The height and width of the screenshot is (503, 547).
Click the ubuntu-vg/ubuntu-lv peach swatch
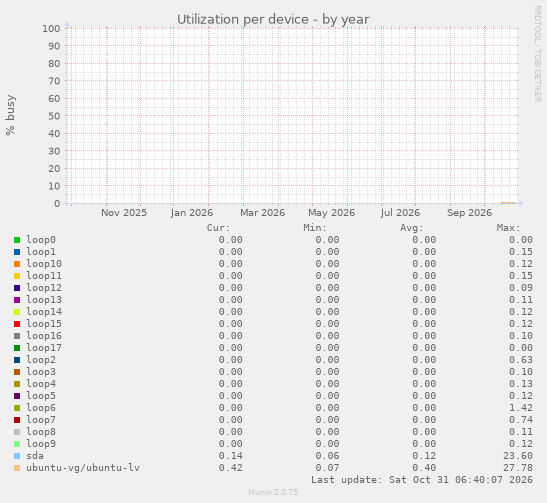tap(17, 468)
